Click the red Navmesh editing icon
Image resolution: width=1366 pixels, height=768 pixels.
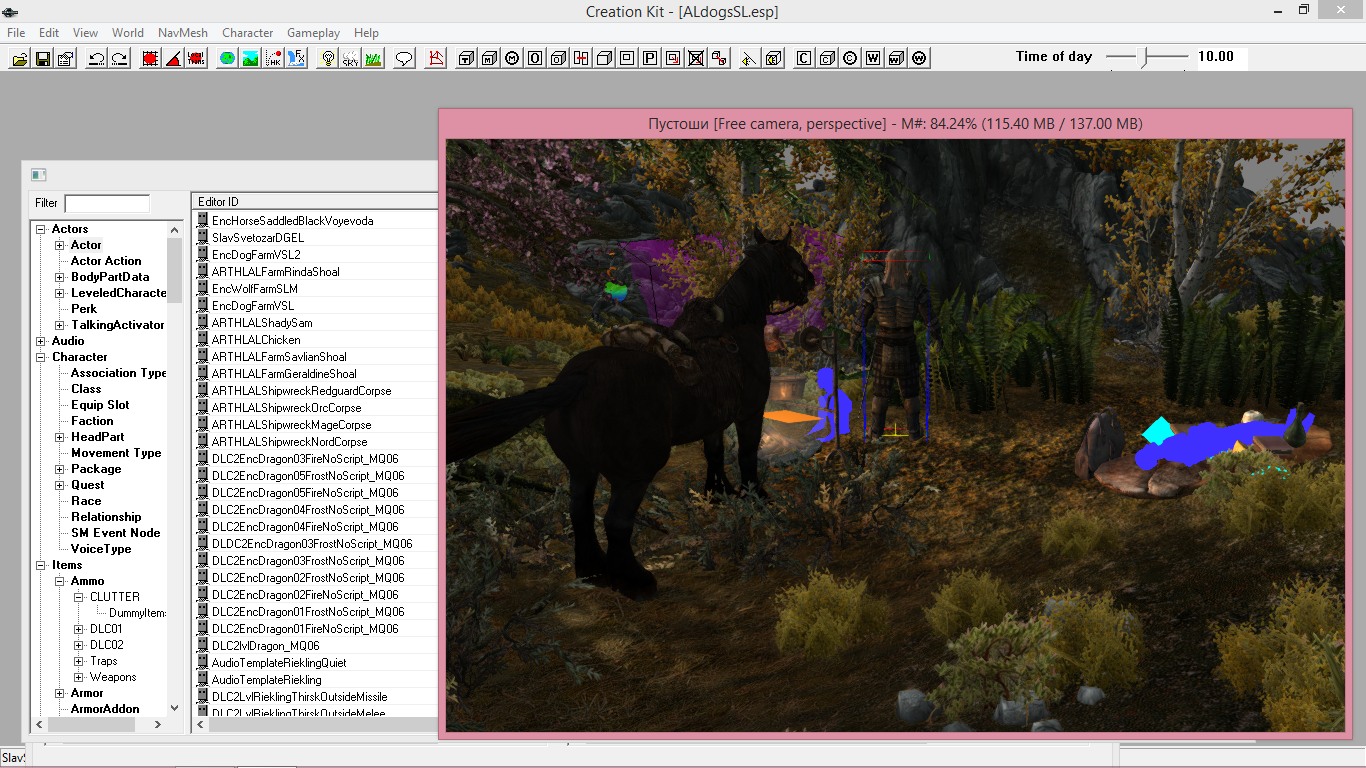(x=436, y=59)
